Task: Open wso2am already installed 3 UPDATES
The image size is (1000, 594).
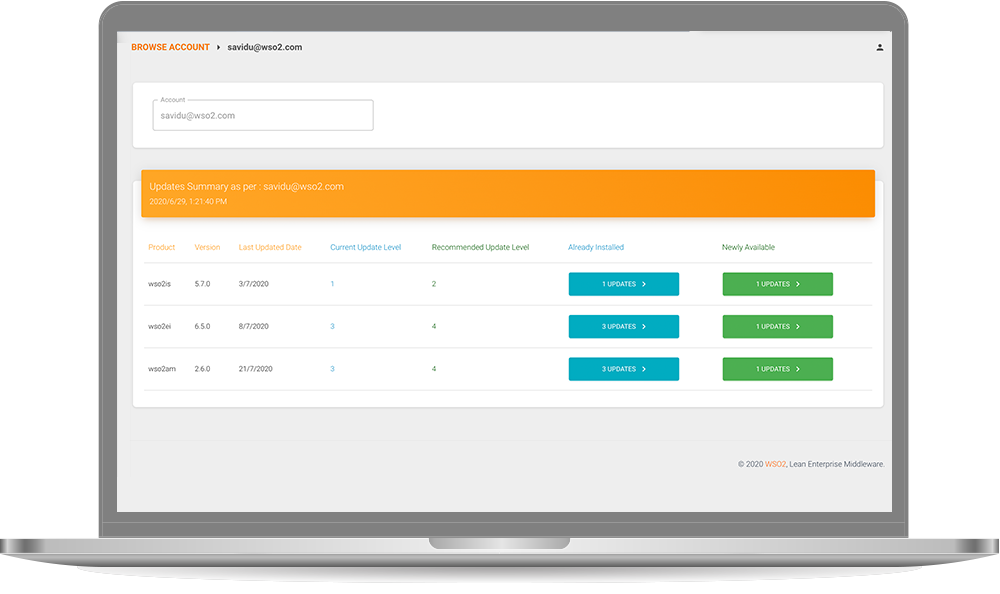Action: 624,369
